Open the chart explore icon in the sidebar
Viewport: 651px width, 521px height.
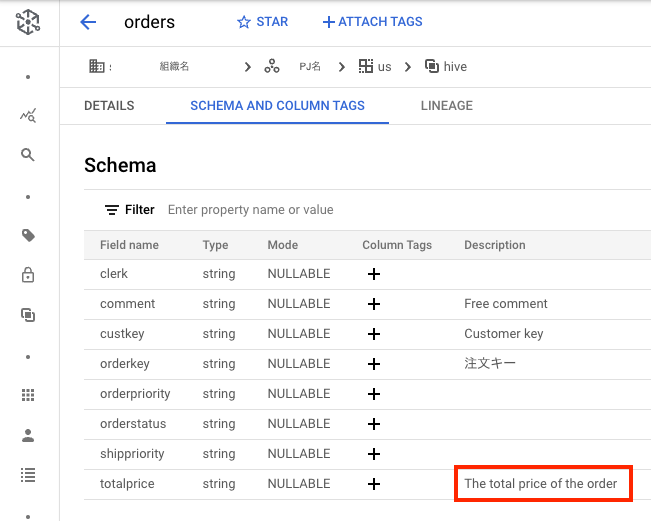(28, 116)
